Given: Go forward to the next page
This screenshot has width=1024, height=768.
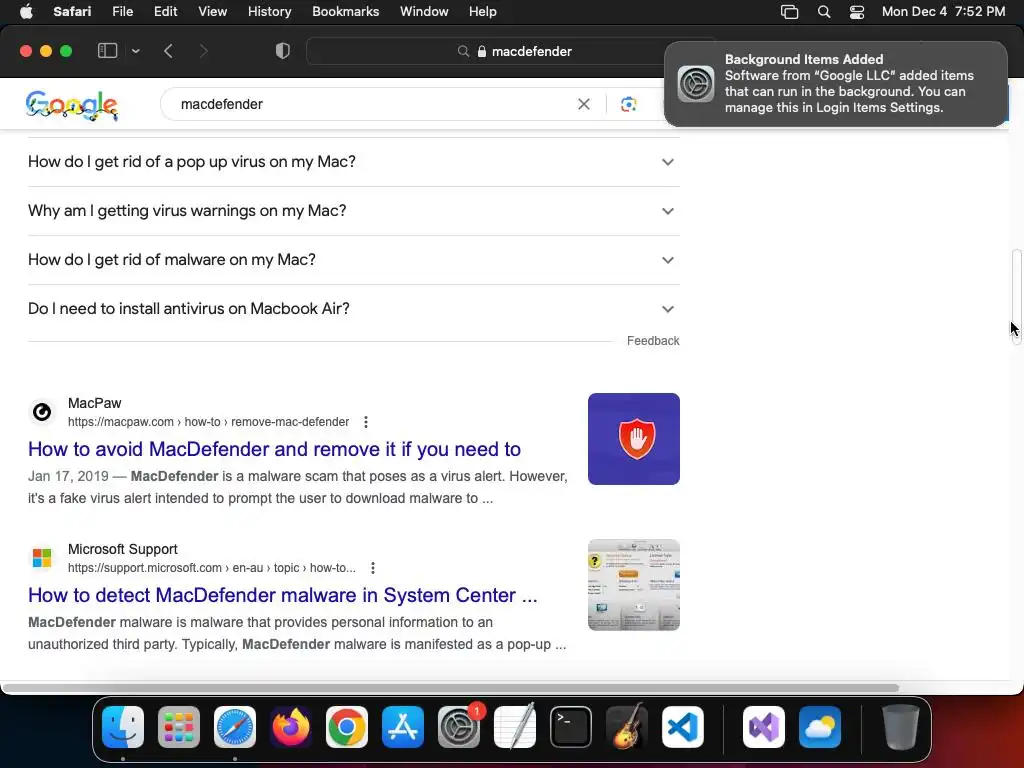Looking at the screenshot, I should pyautogui.click(x=203, y=51).
